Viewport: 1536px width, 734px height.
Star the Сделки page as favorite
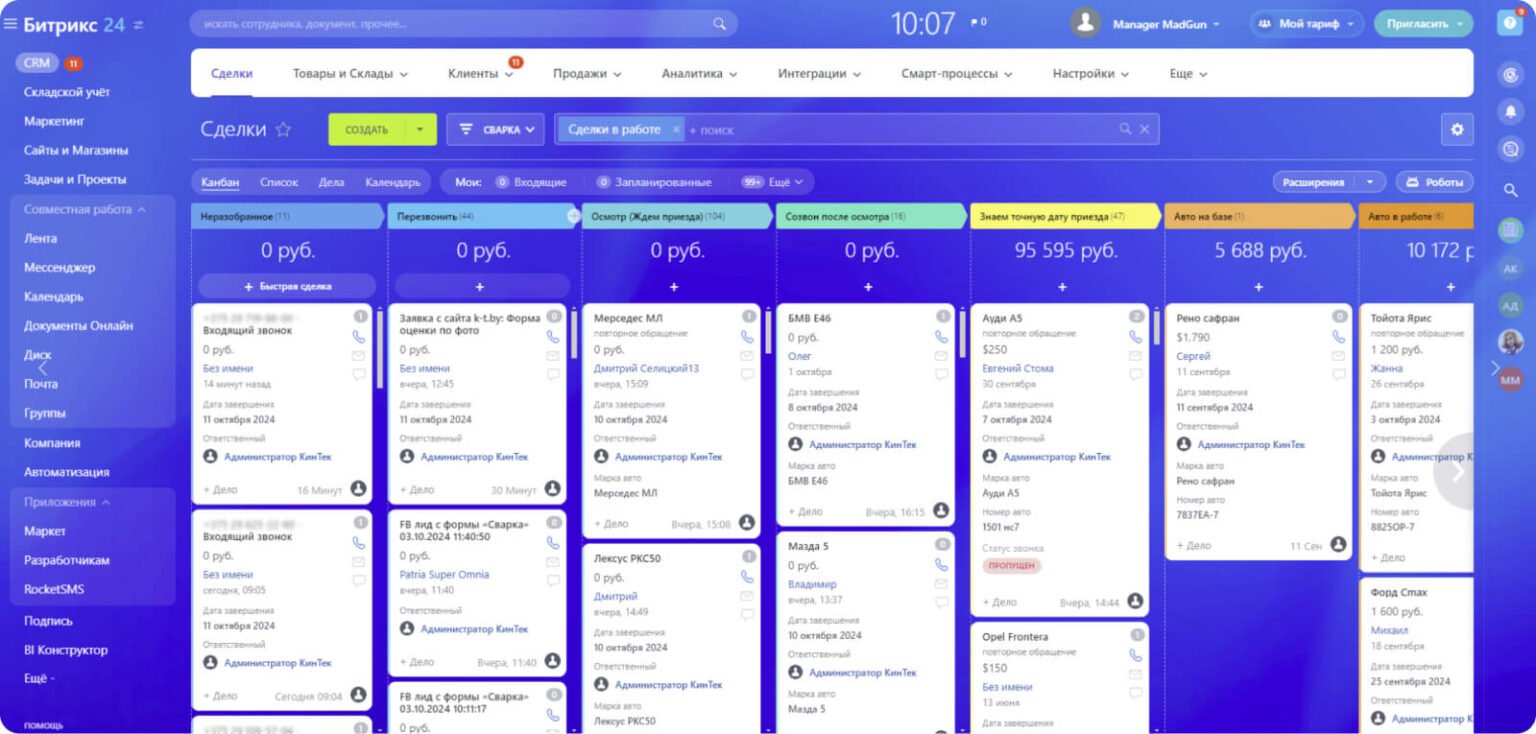[283, 130]
